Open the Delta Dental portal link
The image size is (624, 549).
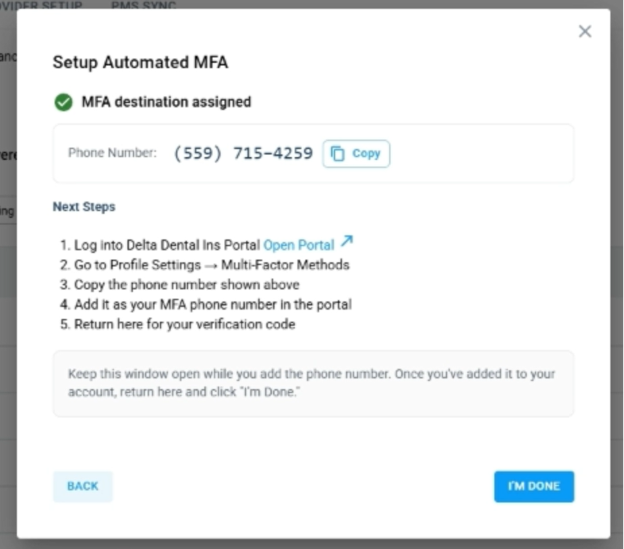pos(298,245)
